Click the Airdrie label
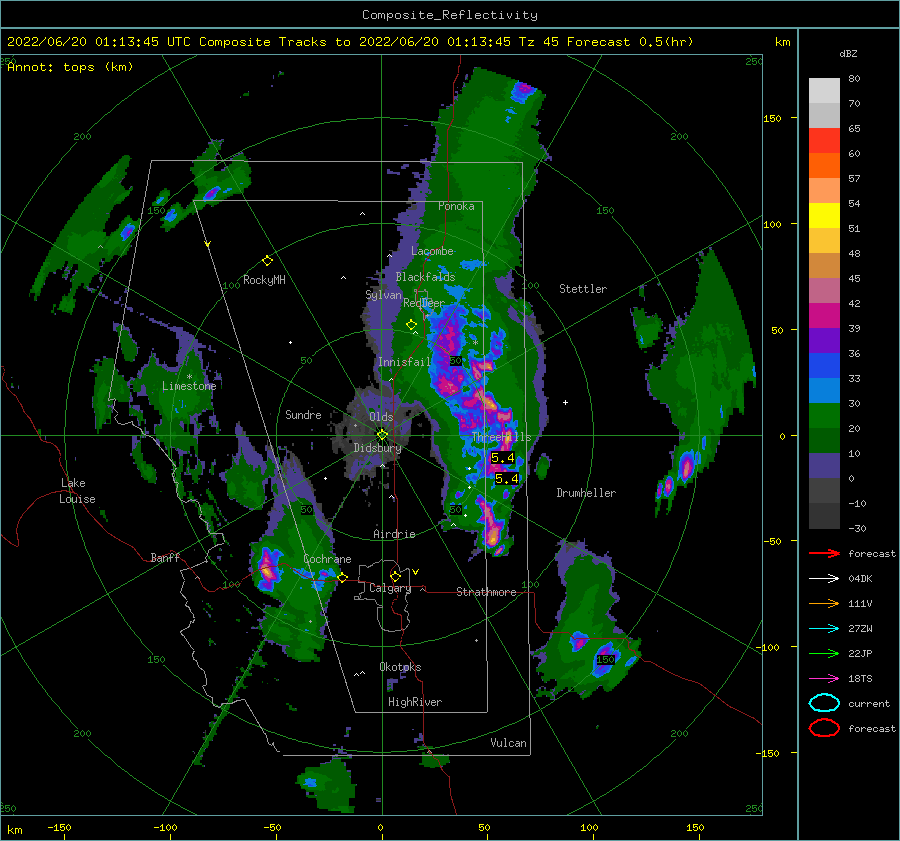Screen dimensions: 900x841 pyautogui.click(x=394, y=534)
